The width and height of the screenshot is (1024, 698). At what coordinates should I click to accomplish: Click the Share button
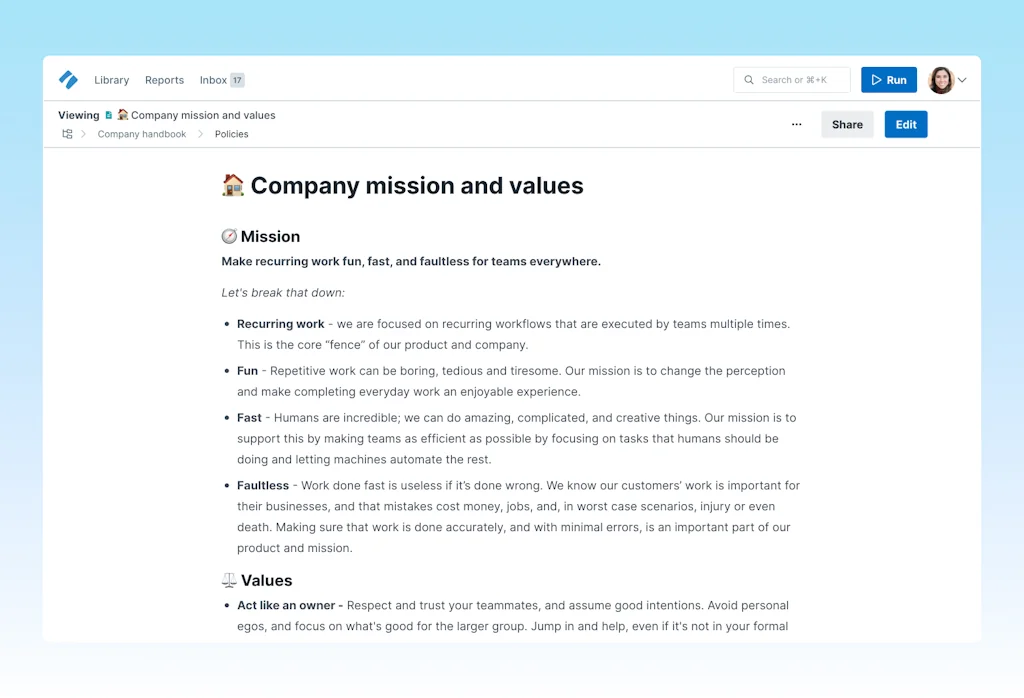point(847,125)
